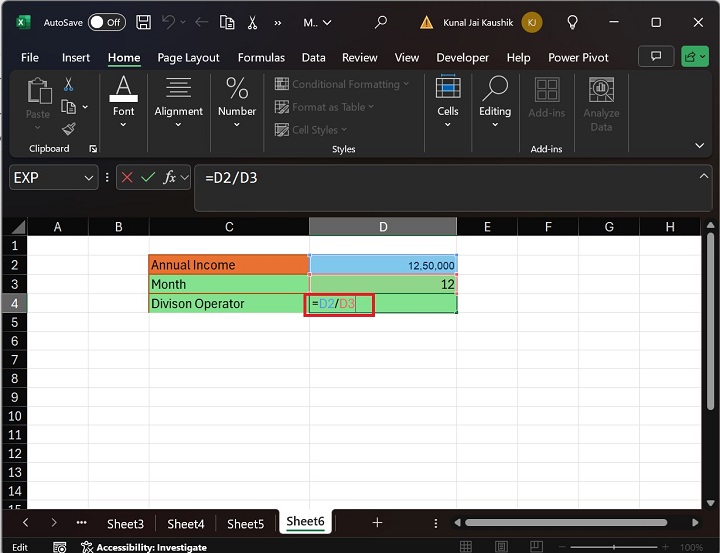Expand the Name Box dropdown
This screenshot has height=553, width=720.
click(88, 177)
